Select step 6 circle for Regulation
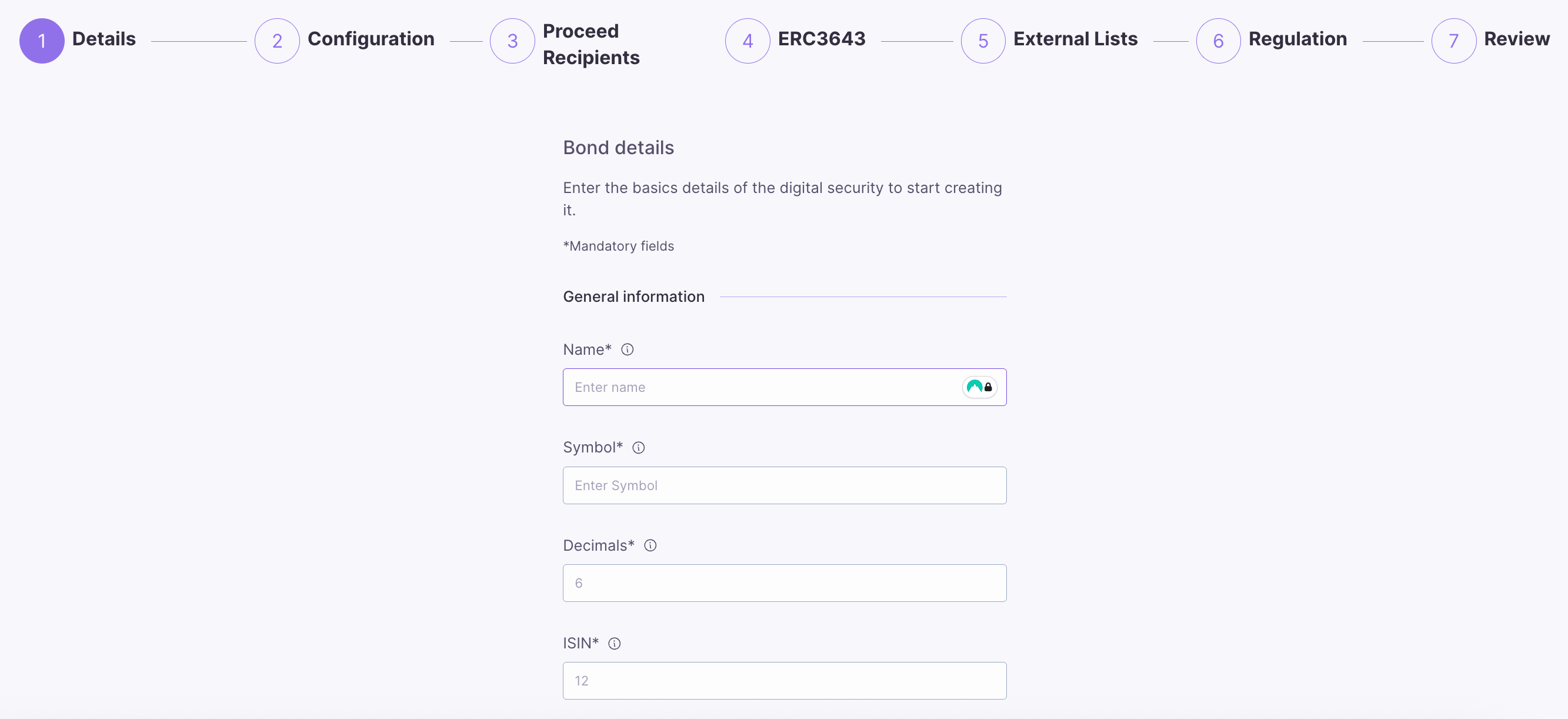1568x719 pixels. click(1218, 41)
